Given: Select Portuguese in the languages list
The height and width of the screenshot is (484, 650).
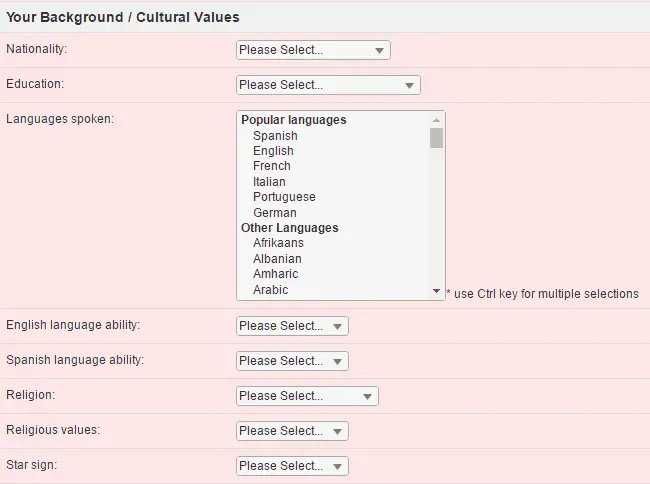Looking at the screenshot, I should tap(284, 197).
